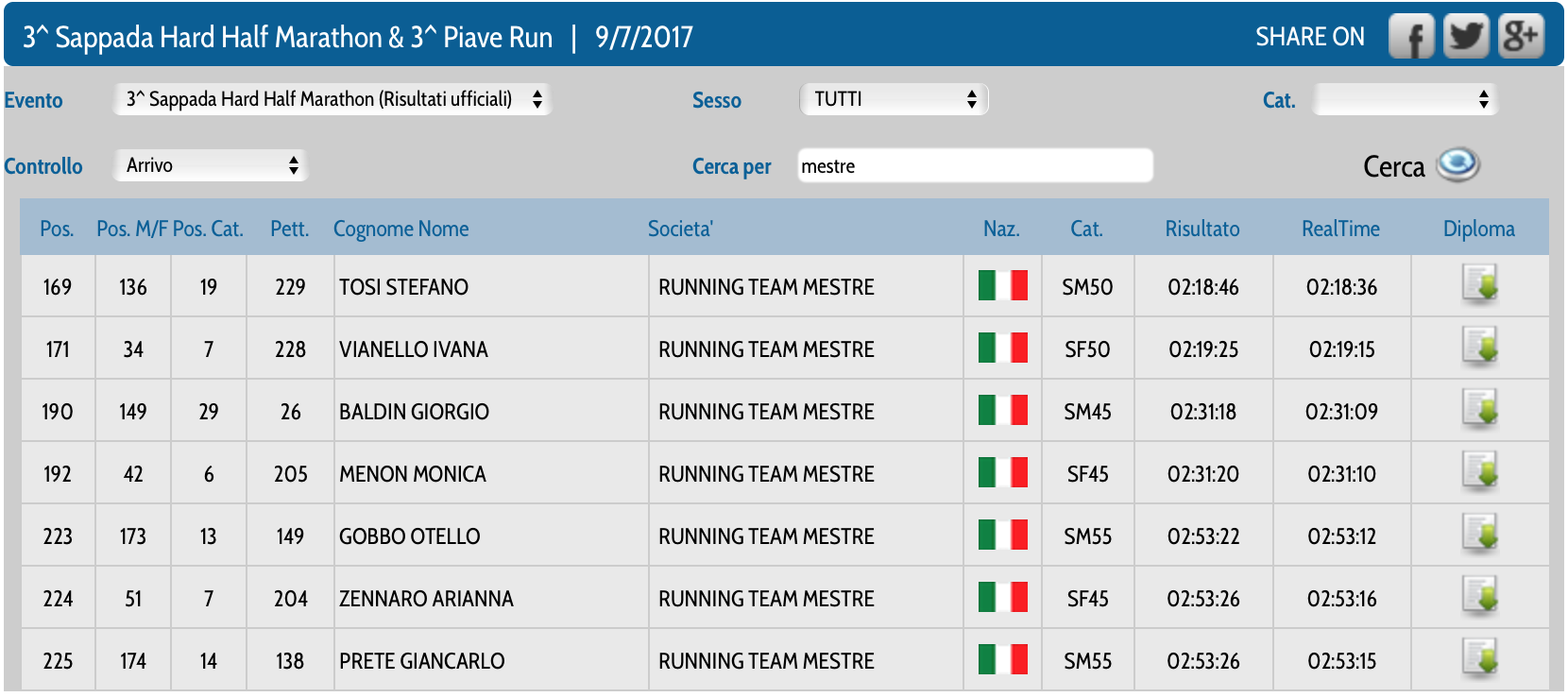The width and height of the screenshot is (1568, 697).
Task: Share results on Facebook
Action: click(1411, 38)
